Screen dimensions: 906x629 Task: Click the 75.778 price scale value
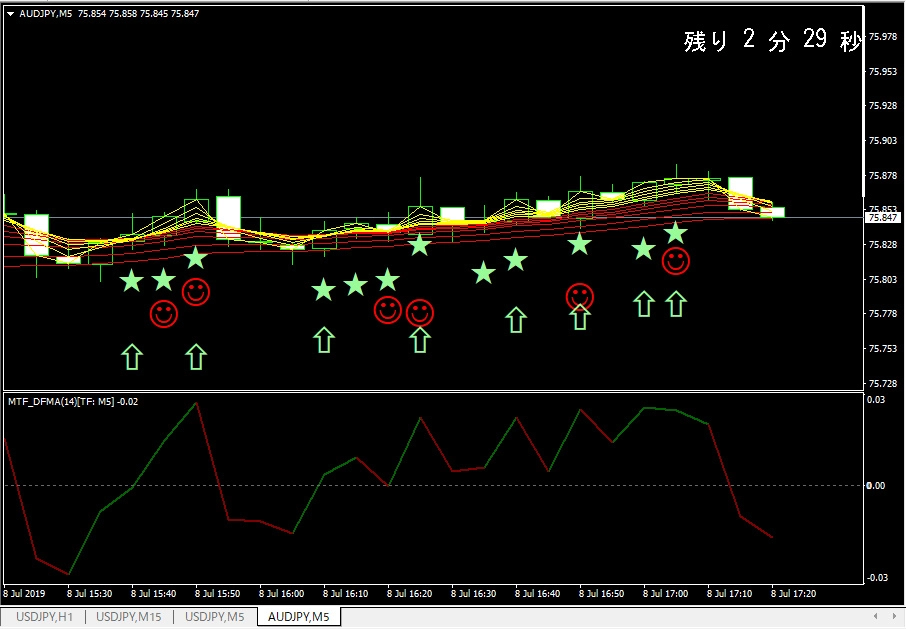point(882,314)
